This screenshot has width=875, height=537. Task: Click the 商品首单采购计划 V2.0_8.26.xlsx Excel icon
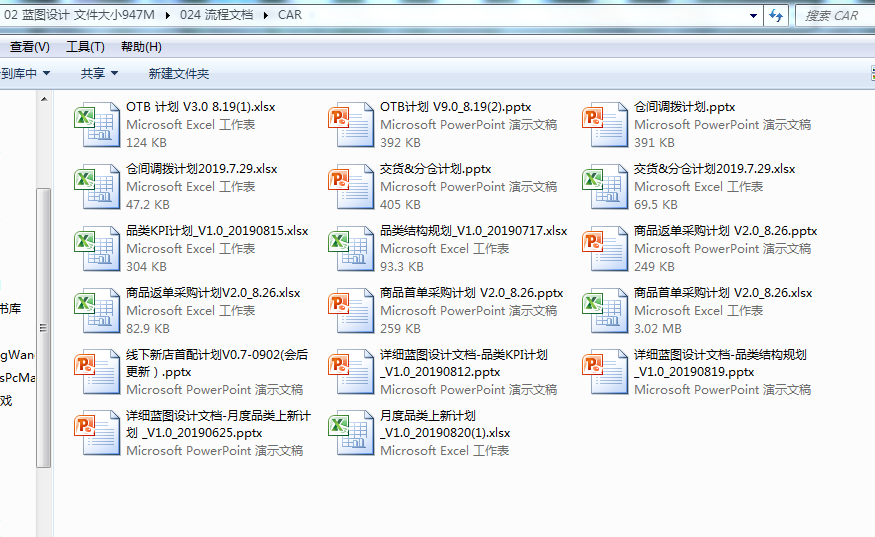click(603, 312)
